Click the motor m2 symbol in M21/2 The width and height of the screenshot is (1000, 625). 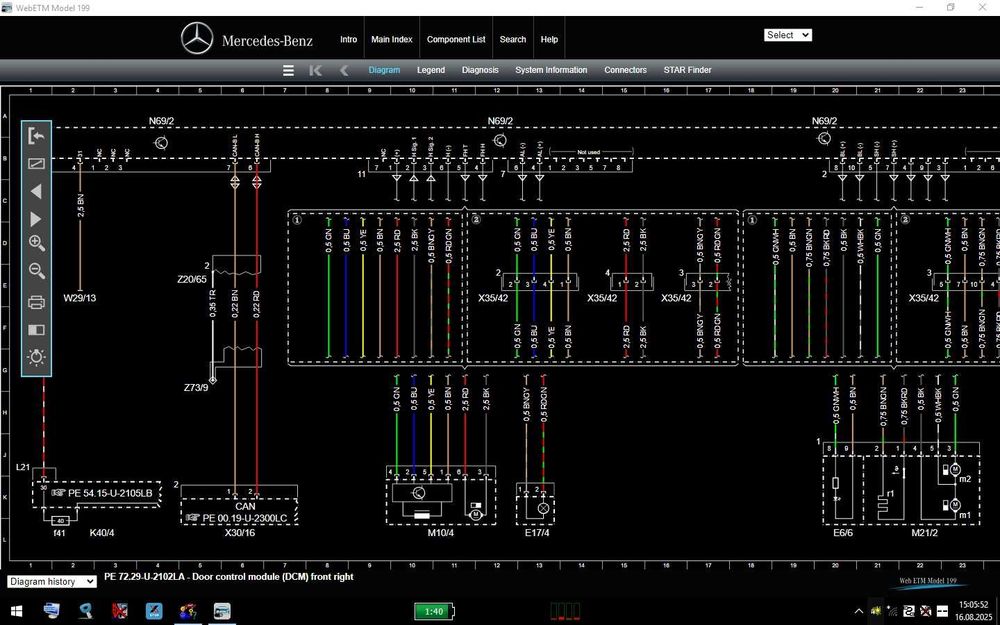click(x=955, y=470)
